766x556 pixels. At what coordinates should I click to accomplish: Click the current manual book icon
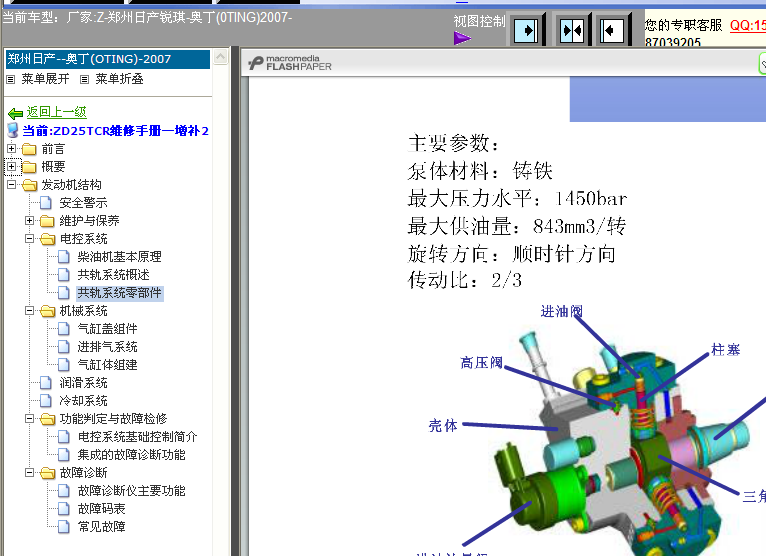click(13, 130)
